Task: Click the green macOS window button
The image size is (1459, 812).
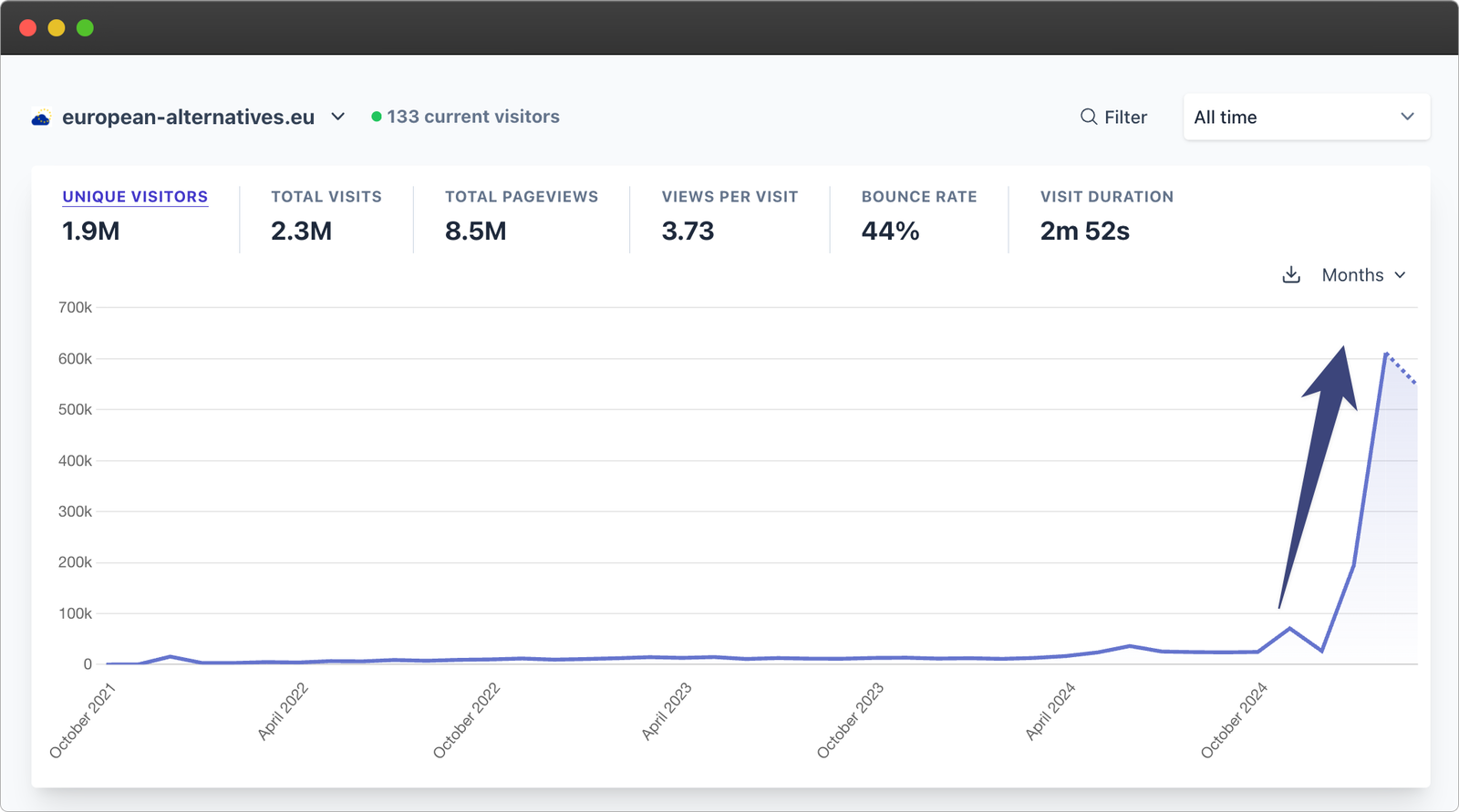Action: [85, 28]
